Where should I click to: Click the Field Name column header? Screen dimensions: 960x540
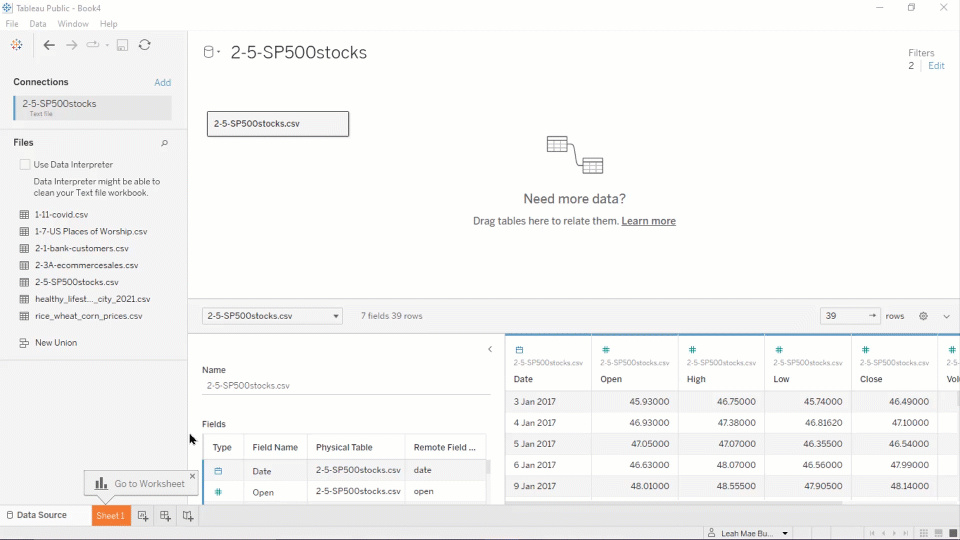click(275, 448)
